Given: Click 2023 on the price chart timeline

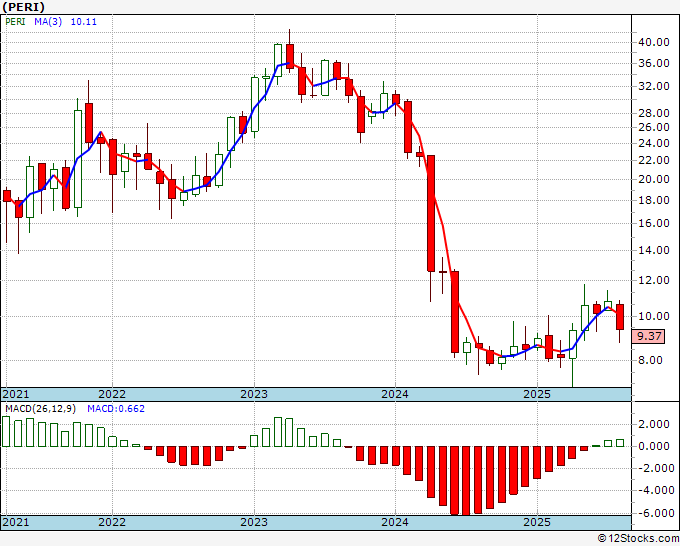Looking at the screenshot, I should pos(254,394).
